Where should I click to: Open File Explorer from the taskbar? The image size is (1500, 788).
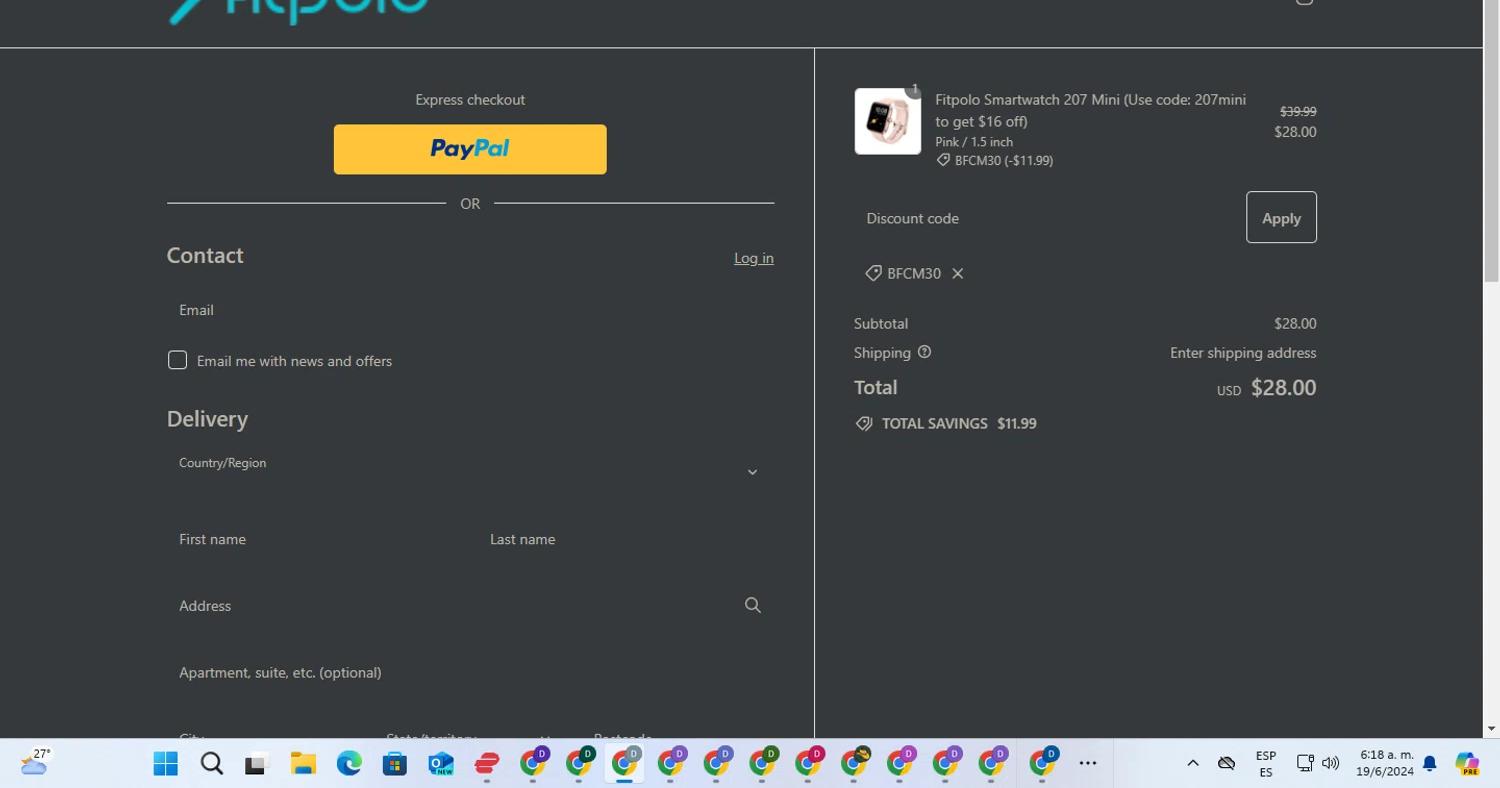[x=303, y=764]
